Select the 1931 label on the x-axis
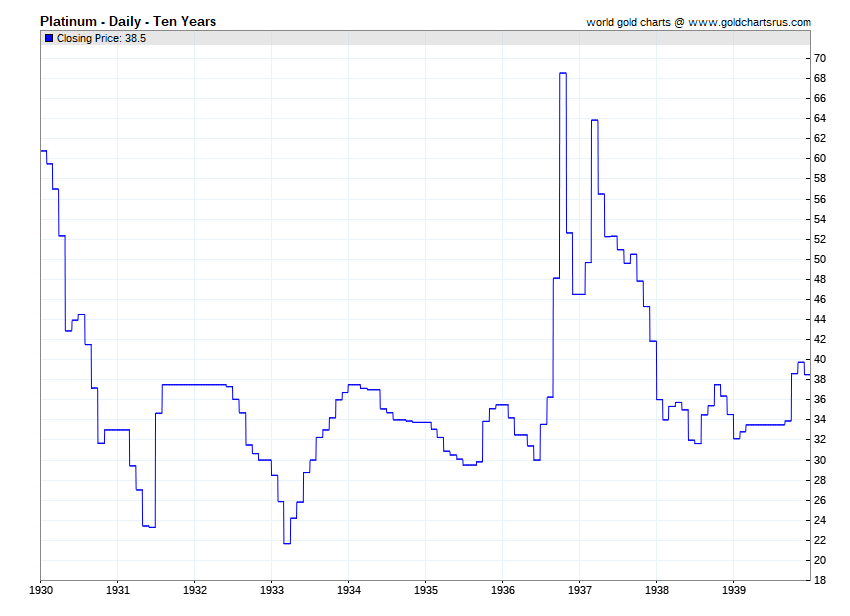Viewport: 850px width, 616px height. [x=118, y=591]
